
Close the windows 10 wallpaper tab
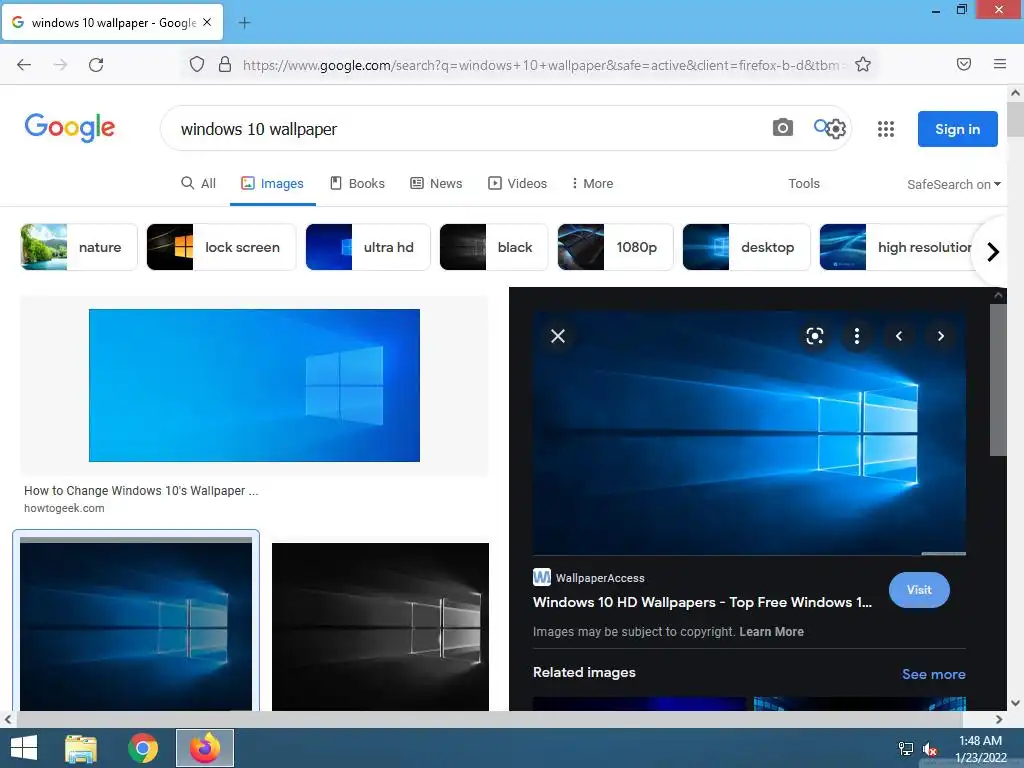point(207,22)
